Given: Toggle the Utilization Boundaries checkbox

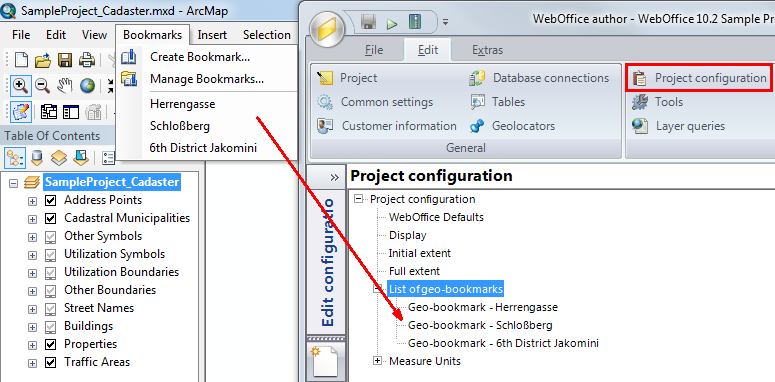Looking at the screenshot, I should tap(50, 272).
